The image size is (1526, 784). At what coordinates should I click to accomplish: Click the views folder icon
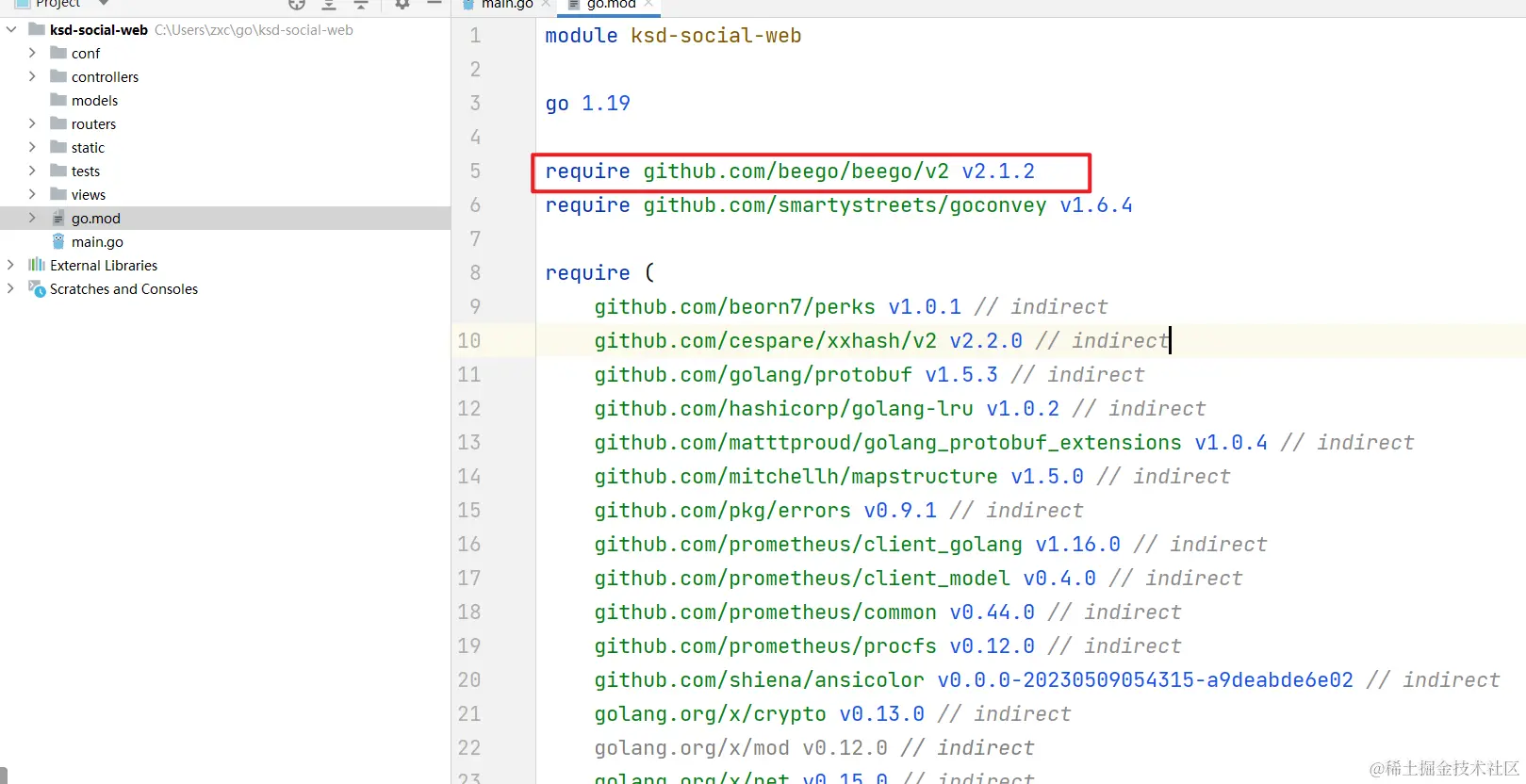coord(58,194)
